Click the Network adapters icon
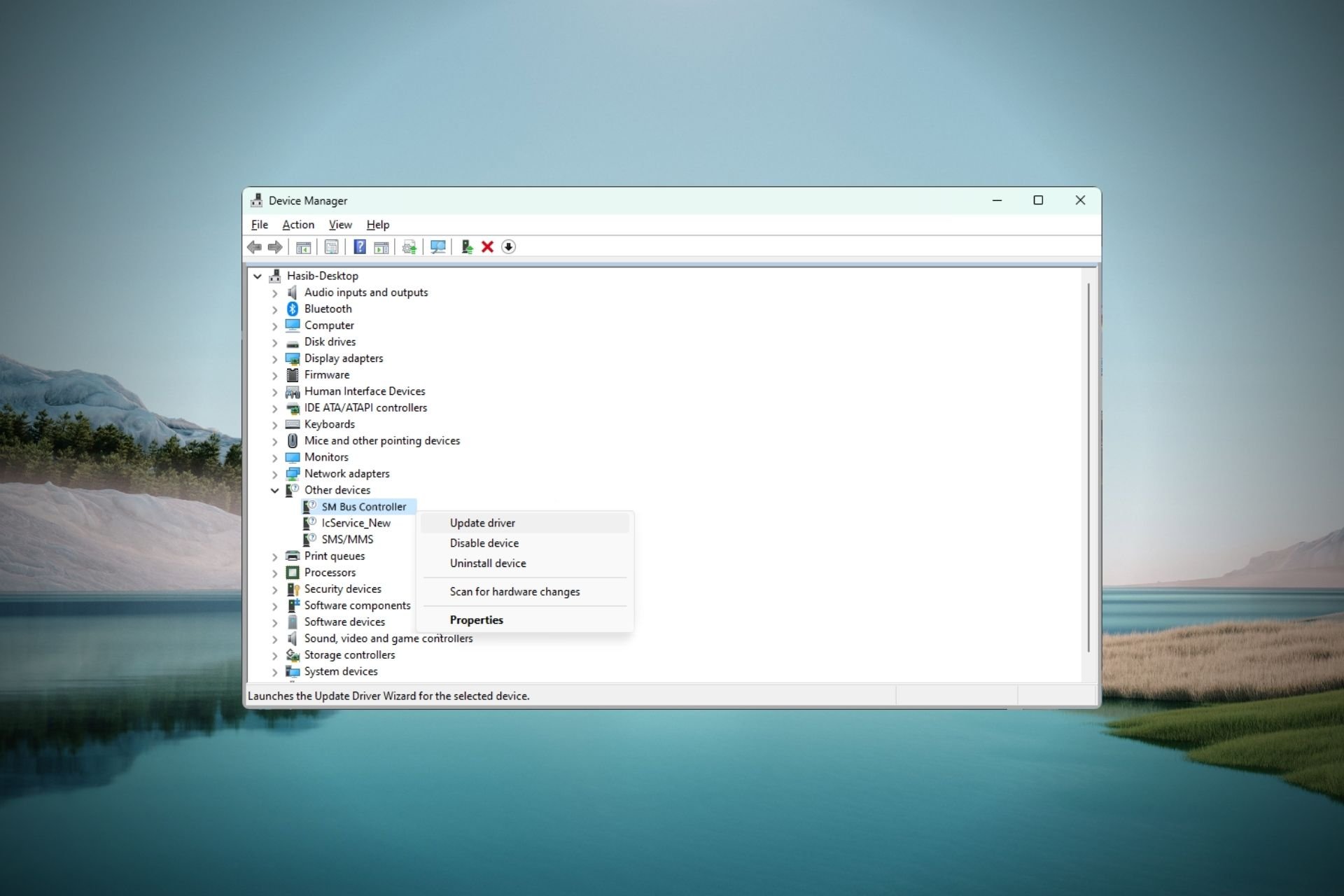 point(293,474)
